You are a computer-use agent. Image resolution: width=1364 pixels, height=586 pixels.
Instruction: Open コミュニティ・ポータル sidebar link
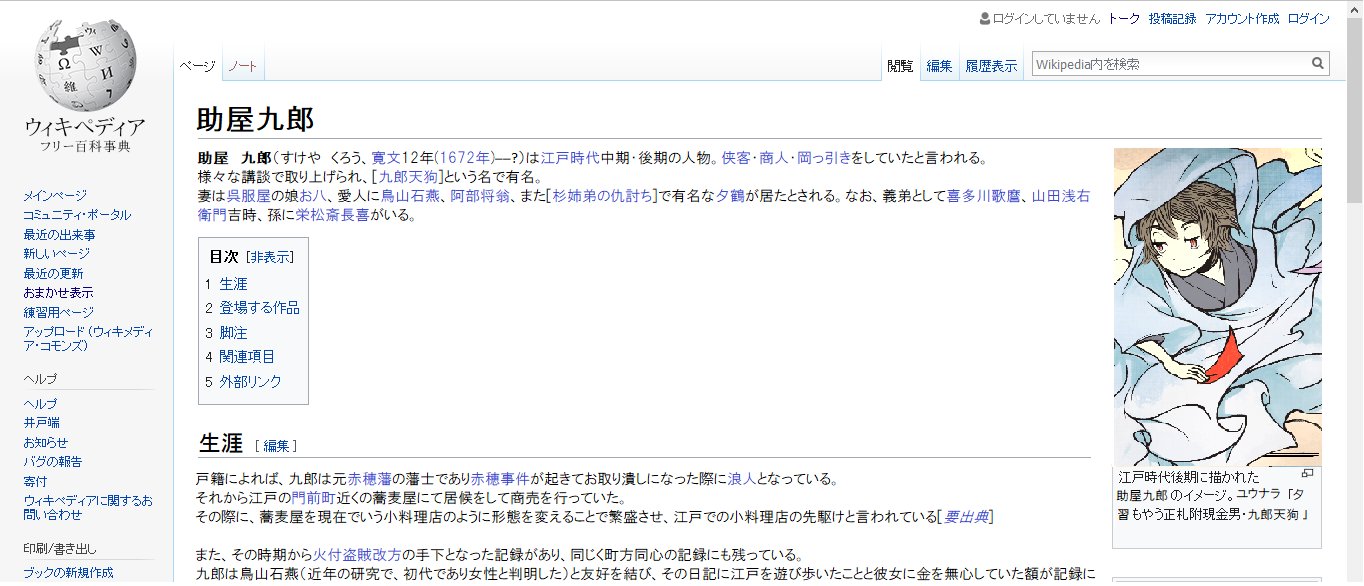pos(77,215)
